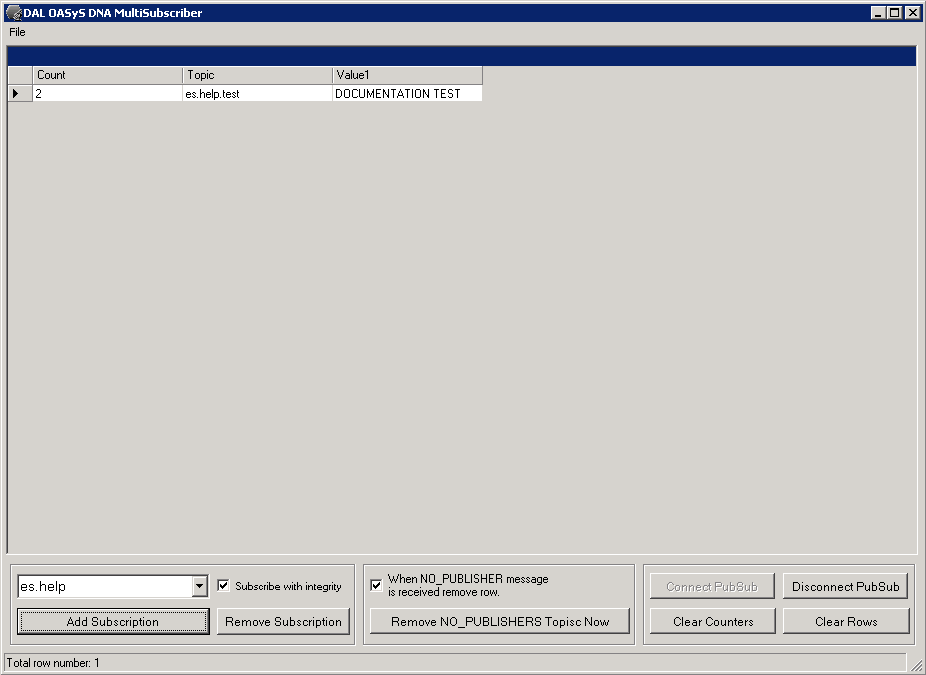Click the Add Subscription button
The width and height of the screenshot is (926, 675).
(x=113, y=622)
